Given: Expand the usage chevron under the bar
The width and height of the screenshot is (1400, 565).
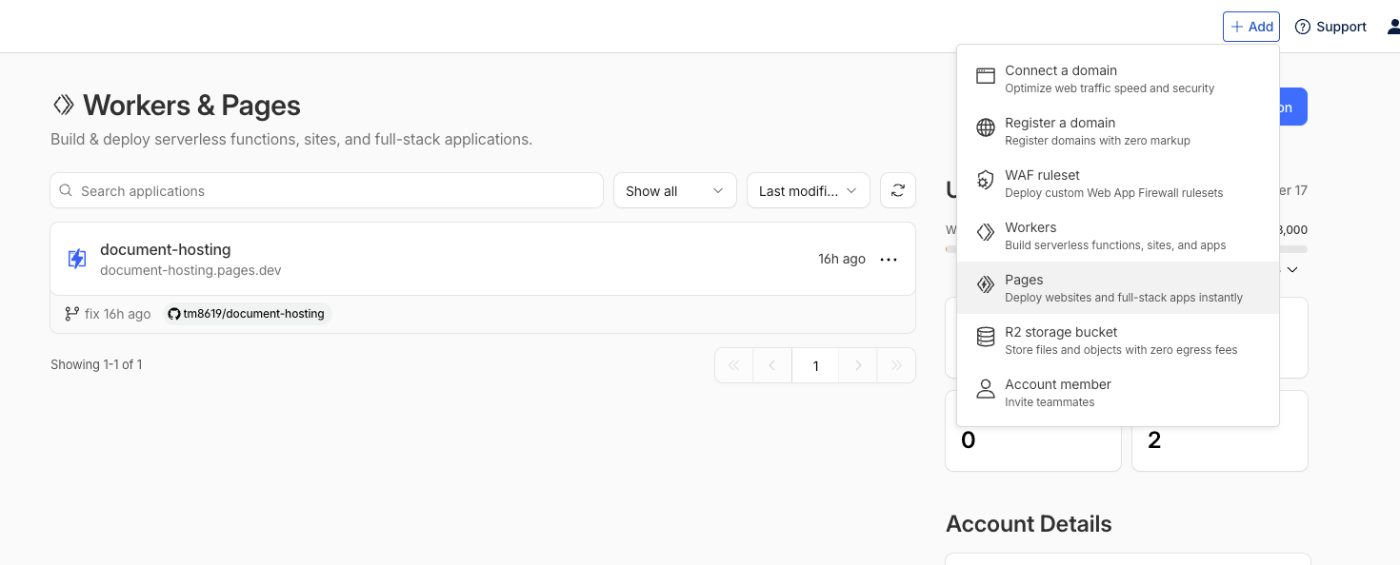Looking at the screenshot, I should pos(1292,269).
